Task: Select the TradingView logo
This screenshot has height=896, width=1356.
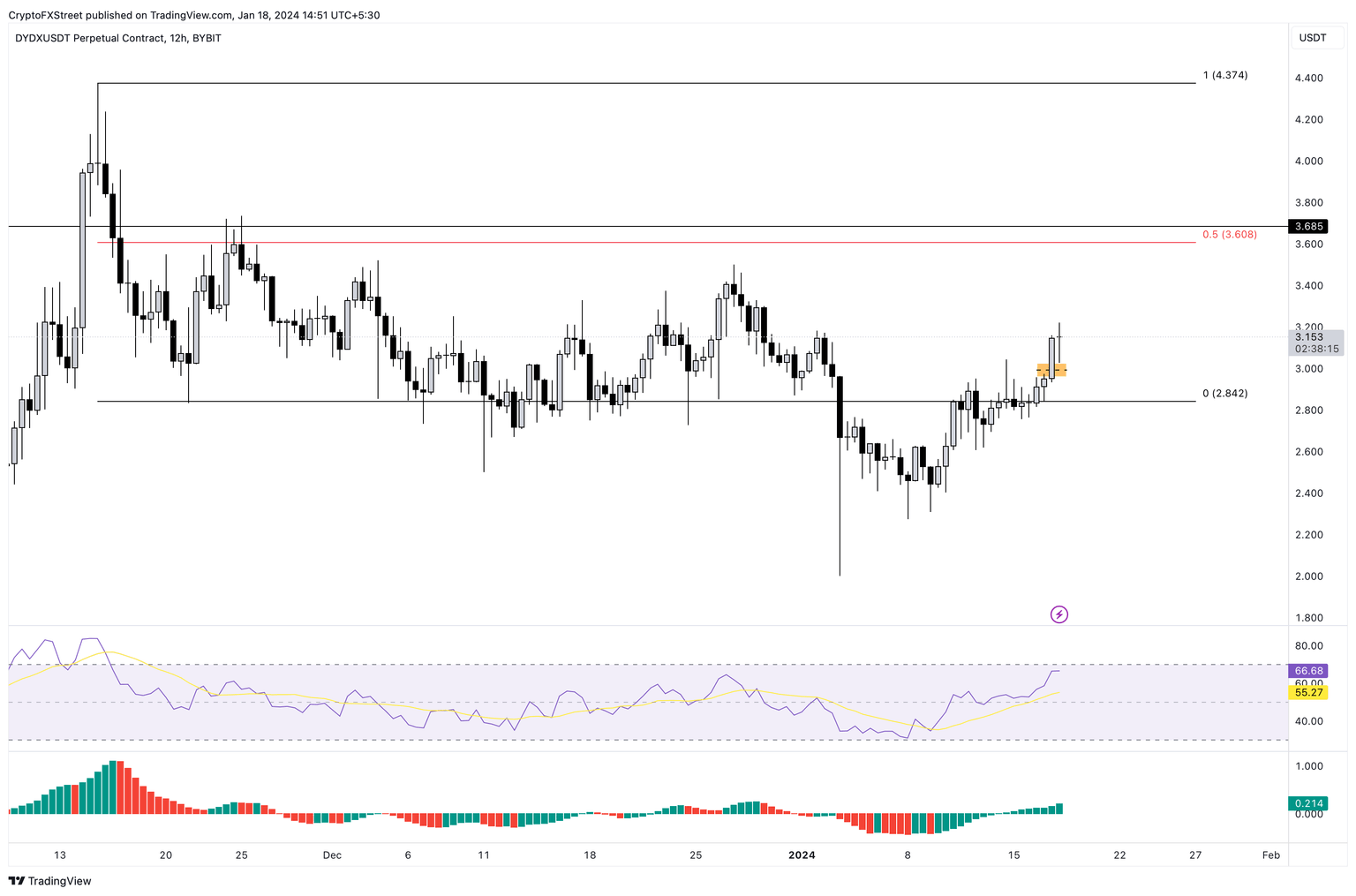Action: point(18,881)
